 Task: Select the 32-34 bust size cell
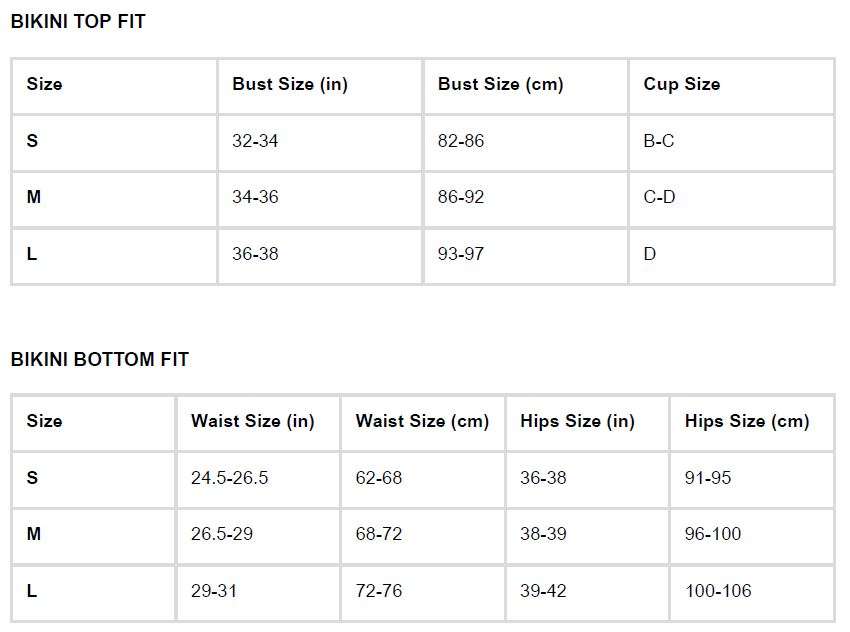click(255, 141)
